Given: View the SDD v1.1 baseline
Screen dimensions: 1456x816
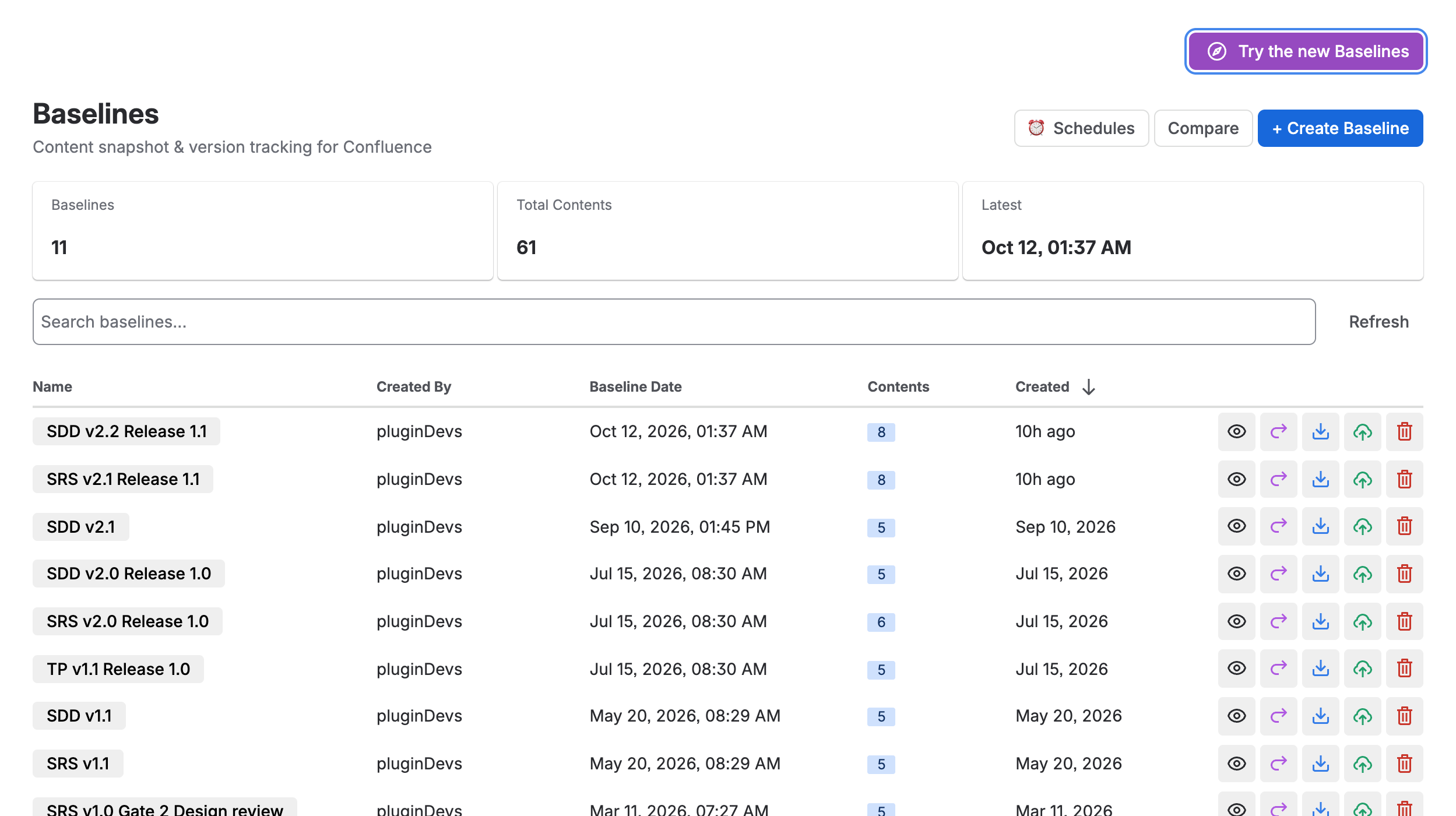Looking at the screenshot, I should (x=1236, y=716).
